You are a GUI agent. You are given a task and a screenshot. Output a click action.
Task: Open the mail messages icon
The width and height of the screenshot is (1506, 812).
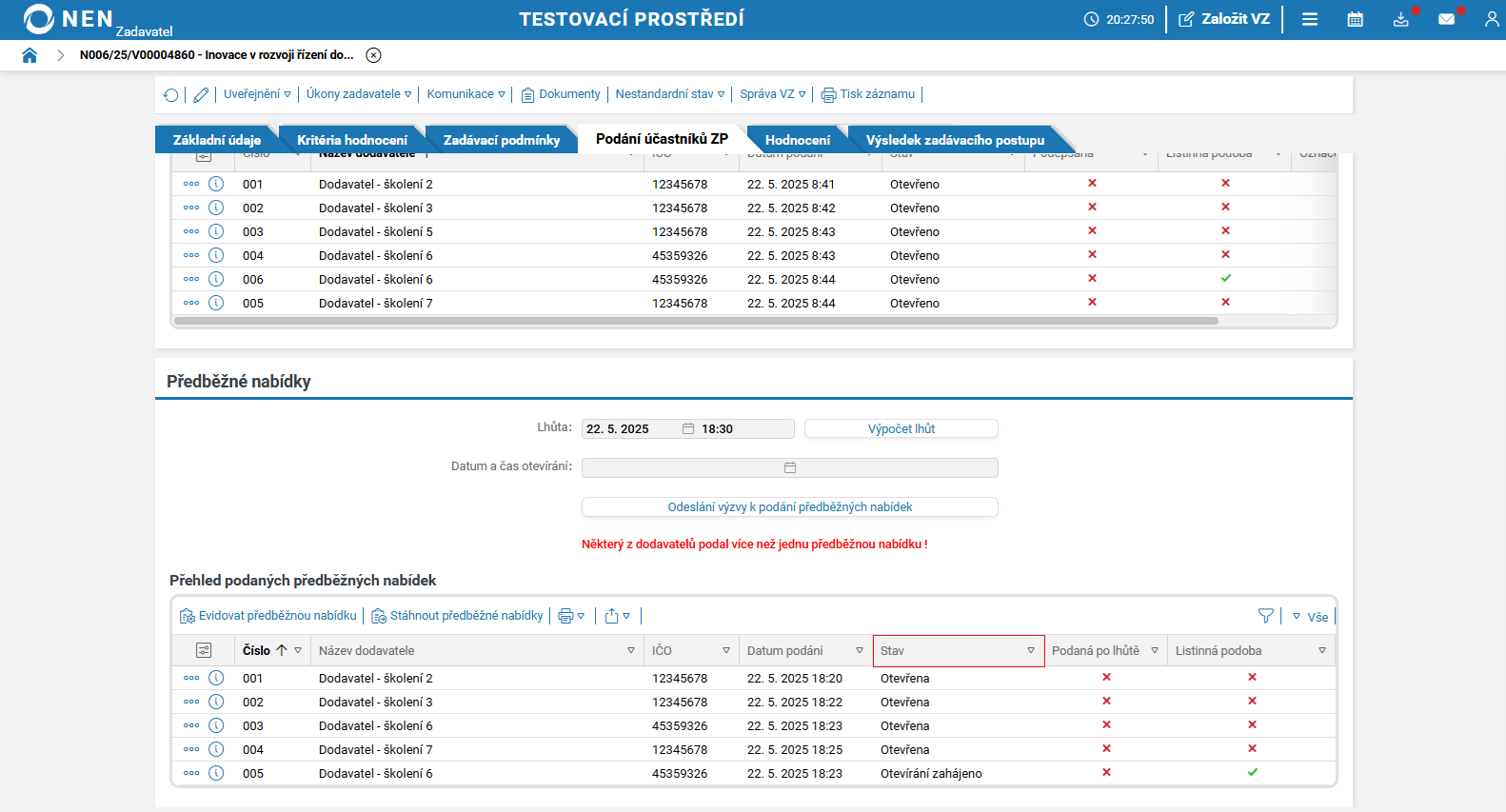tap(1446, 19)
